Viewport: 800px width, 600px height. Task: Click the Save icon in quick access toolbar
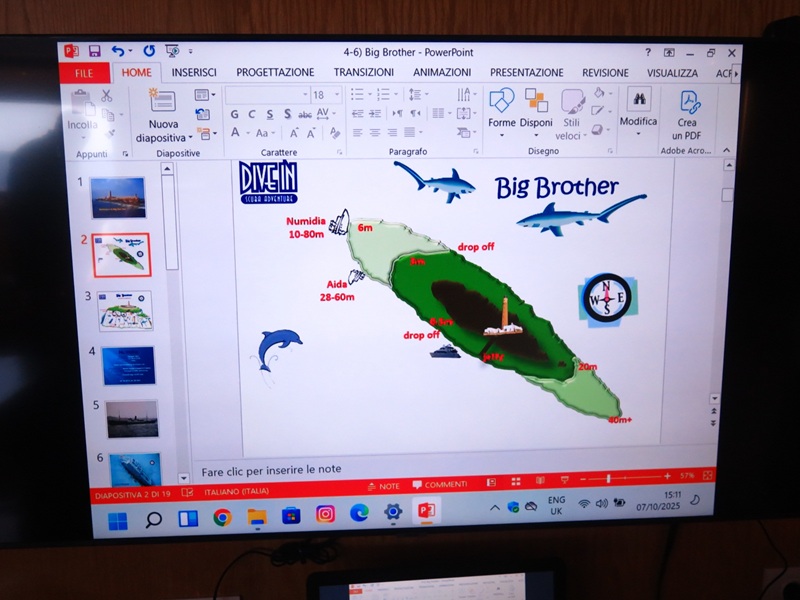point(95,51)
